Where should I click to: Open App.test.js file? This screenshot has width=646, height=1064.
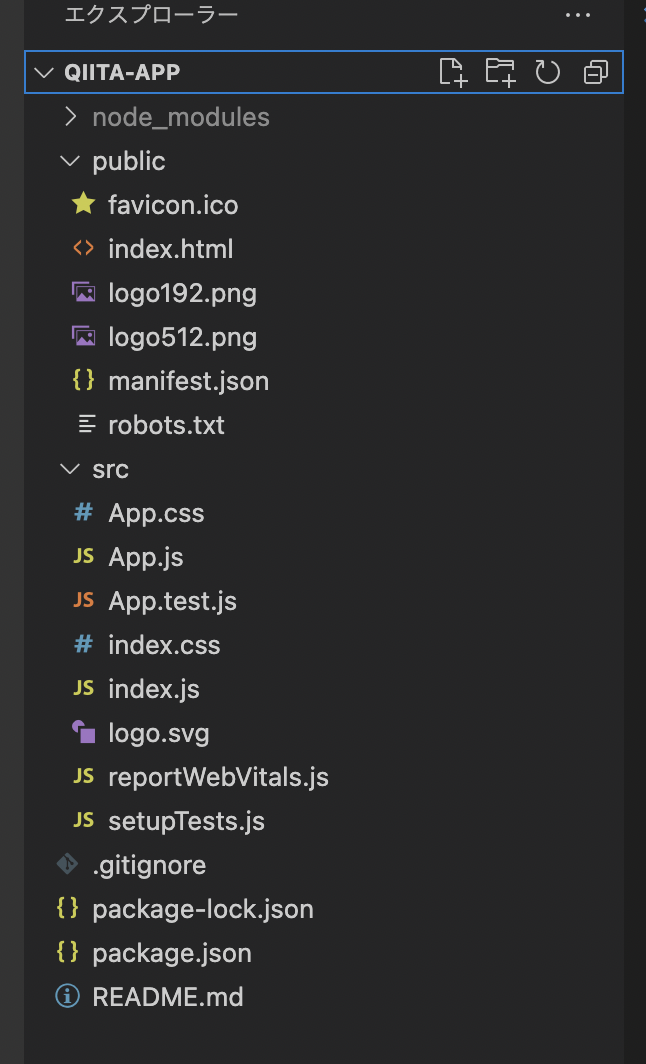click(x=172, y=601)
